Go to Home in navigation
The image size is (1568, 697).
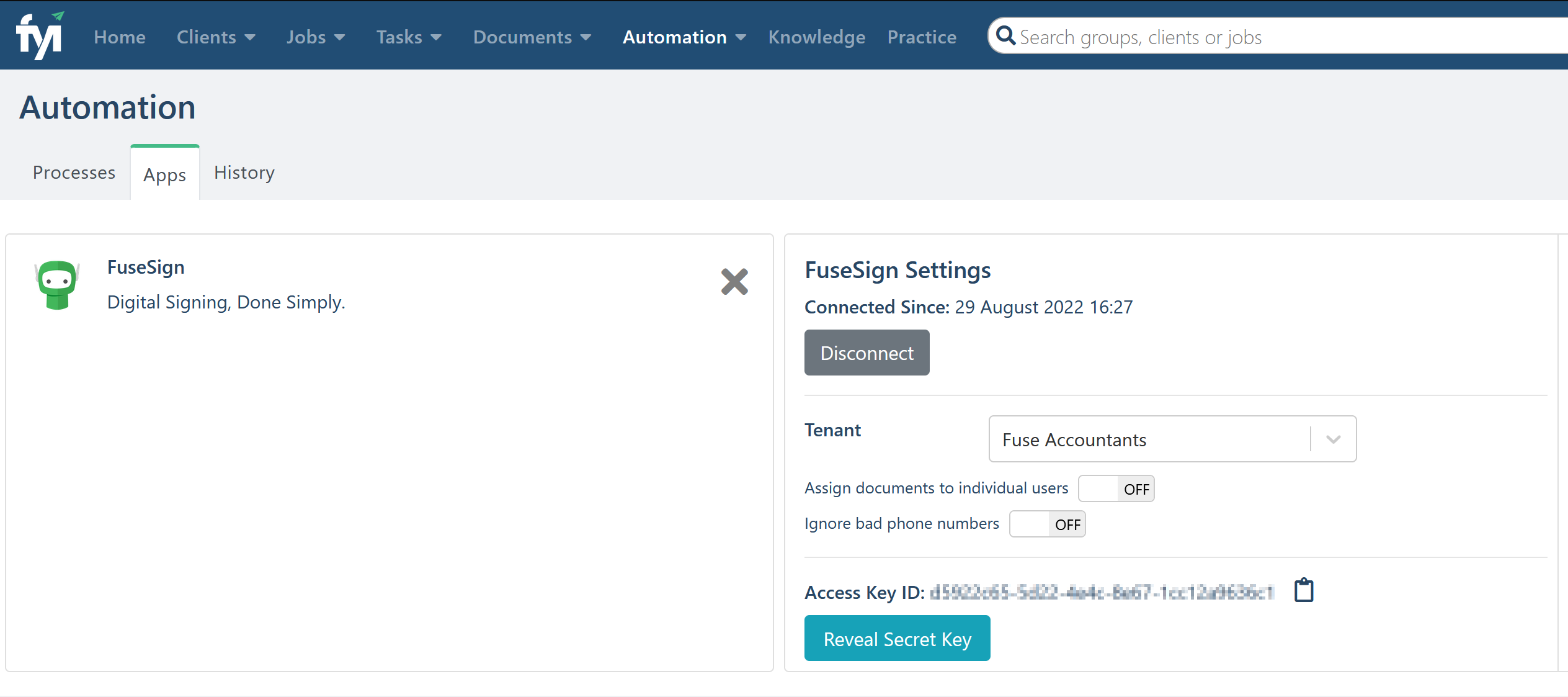[x=120, y=37]
